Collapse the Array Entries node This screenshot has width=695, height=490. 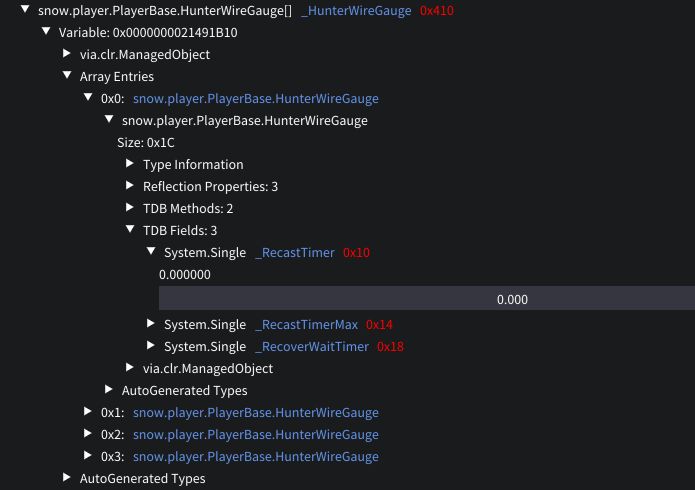pos(67,76)
